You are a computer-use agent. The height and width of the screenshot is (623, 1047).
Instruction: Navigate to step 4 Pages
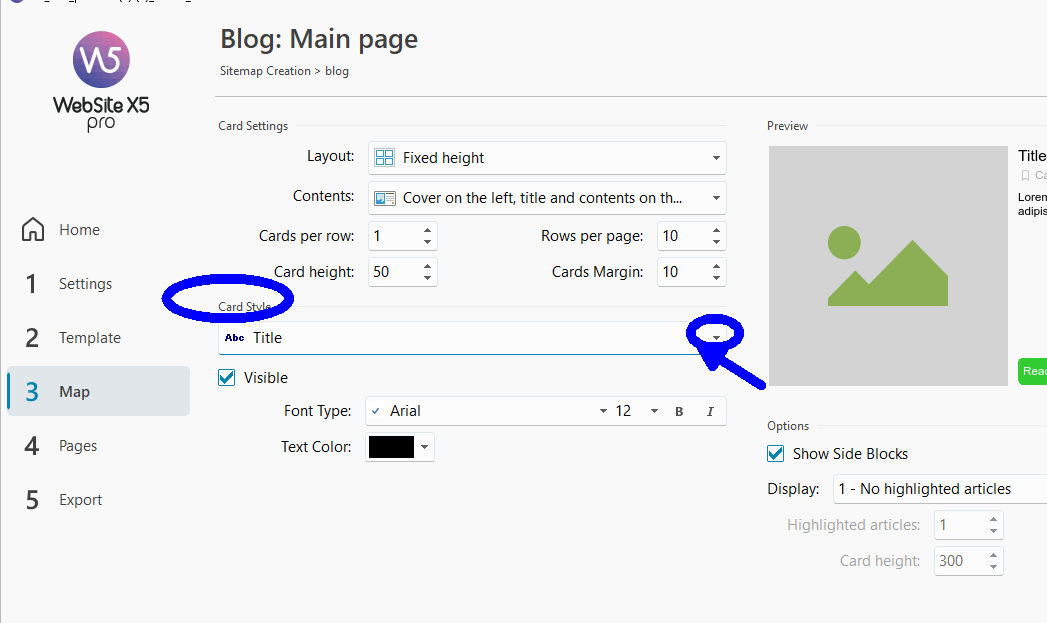click(x=78, y=446)
